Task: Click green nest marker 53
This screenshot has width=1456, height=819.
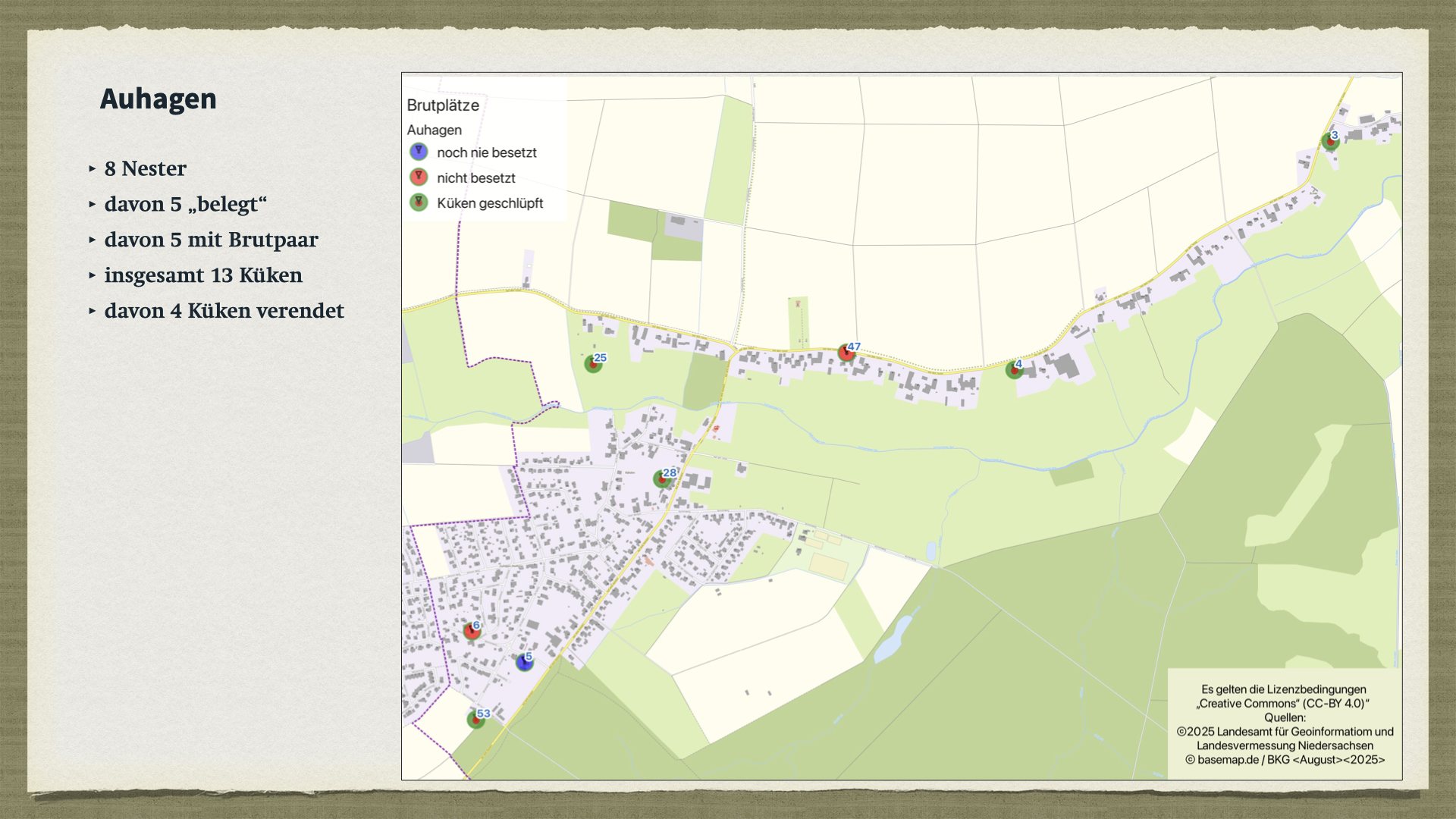Action: (475, 720)
